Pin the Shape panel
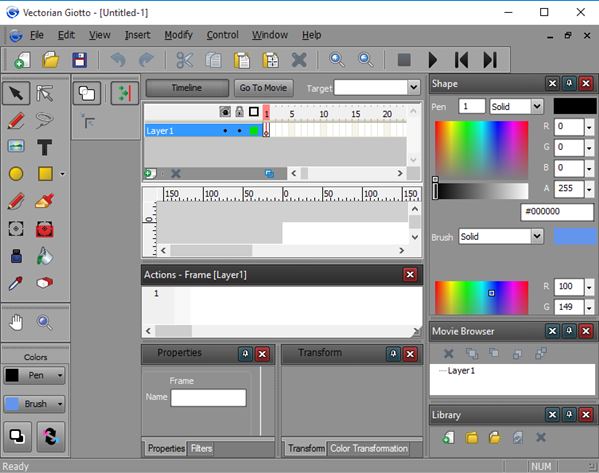The image size is (599, 473). (x=569, y=83)
